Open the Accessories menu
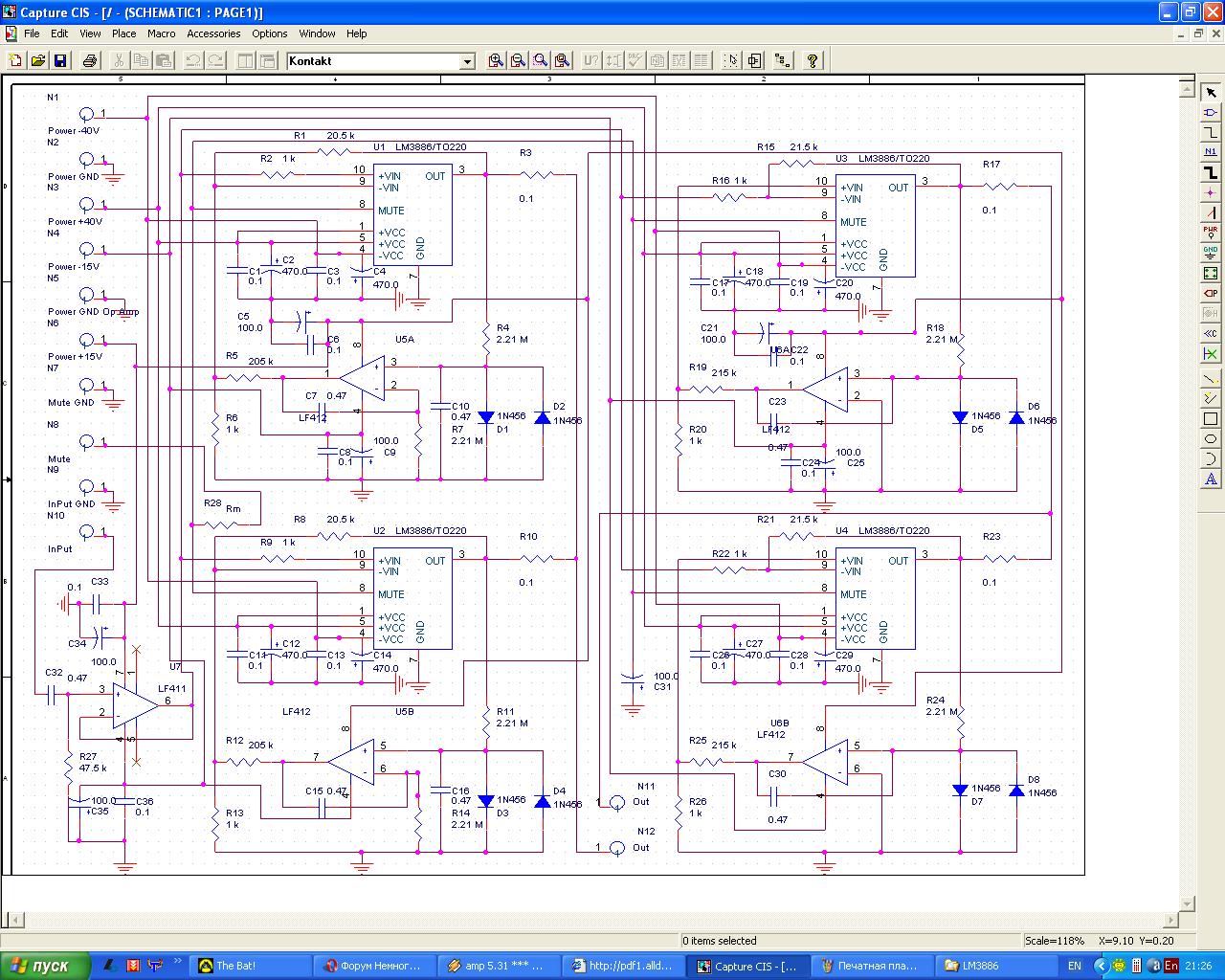1225x980 pixels. (x=213, y=33)
